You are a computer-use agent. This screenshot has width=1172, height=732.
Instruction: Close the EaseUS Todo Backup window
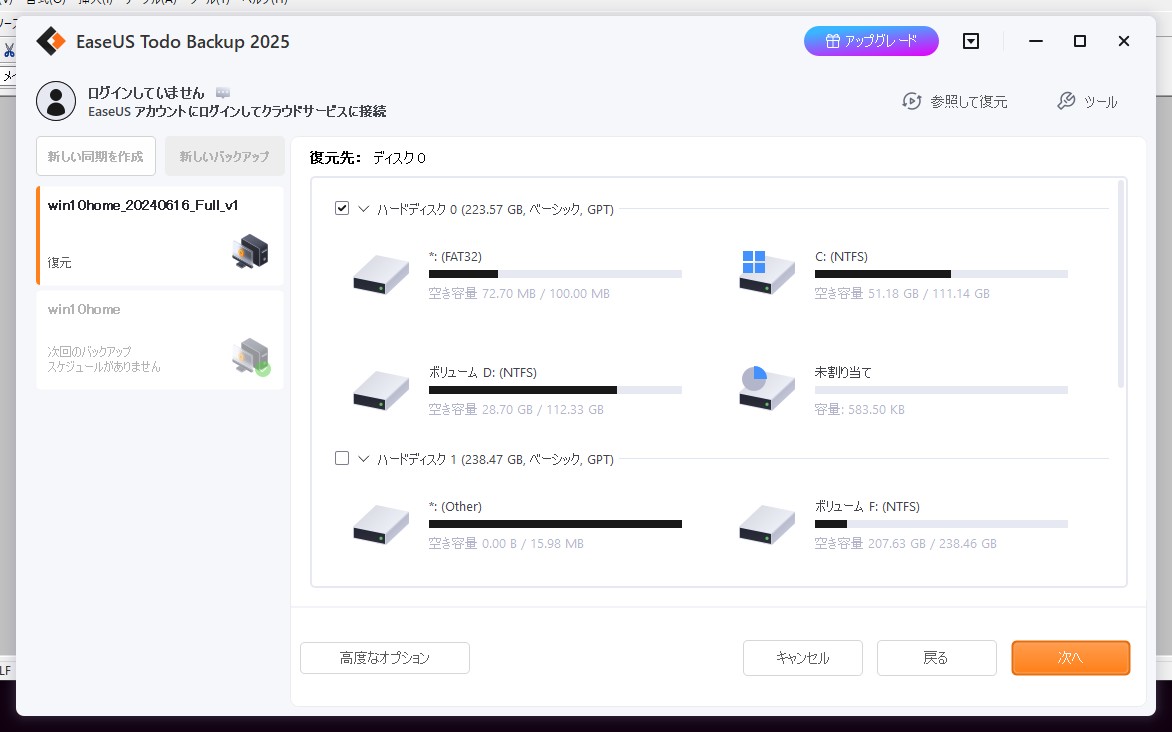1124,41
